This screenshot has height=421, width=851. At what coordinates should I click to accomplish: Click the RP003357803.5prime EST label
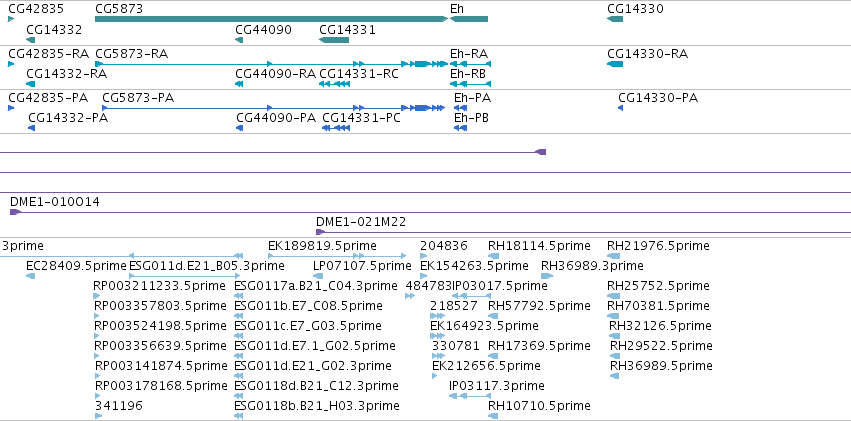click(160, 306)
